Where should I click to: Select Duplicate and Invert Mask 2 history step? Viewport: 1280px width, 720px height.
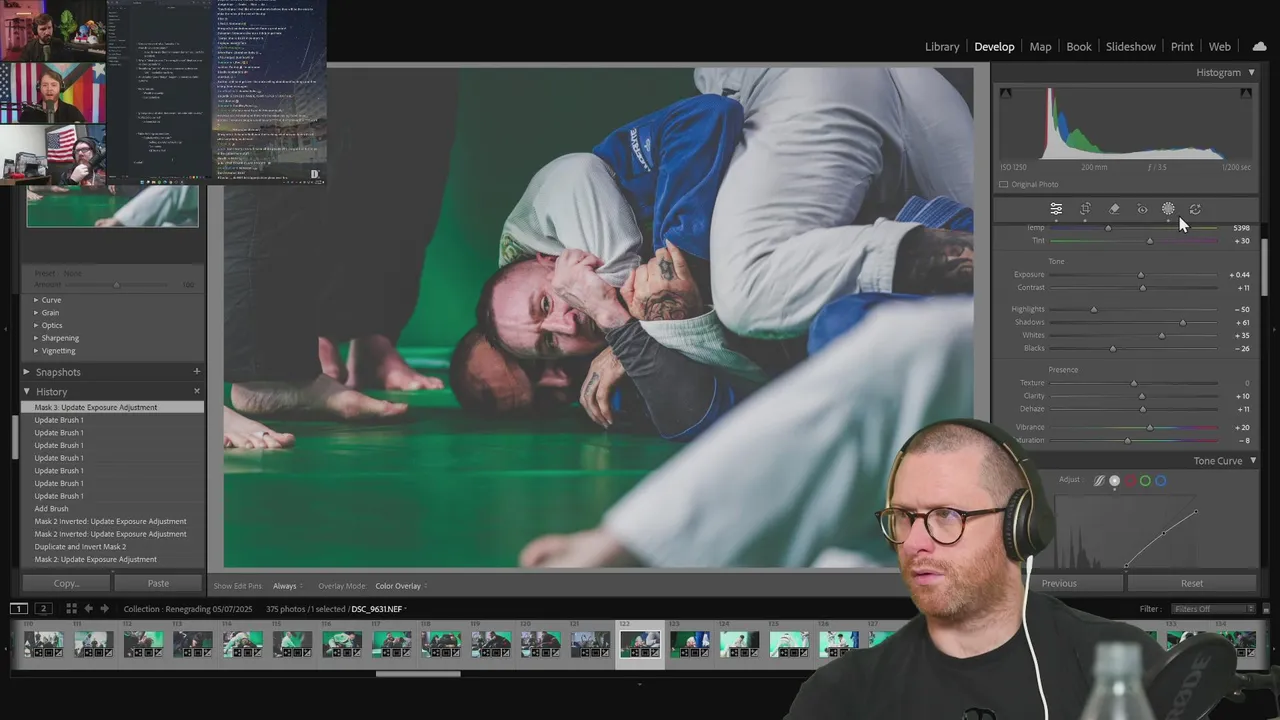coord(112,547)
